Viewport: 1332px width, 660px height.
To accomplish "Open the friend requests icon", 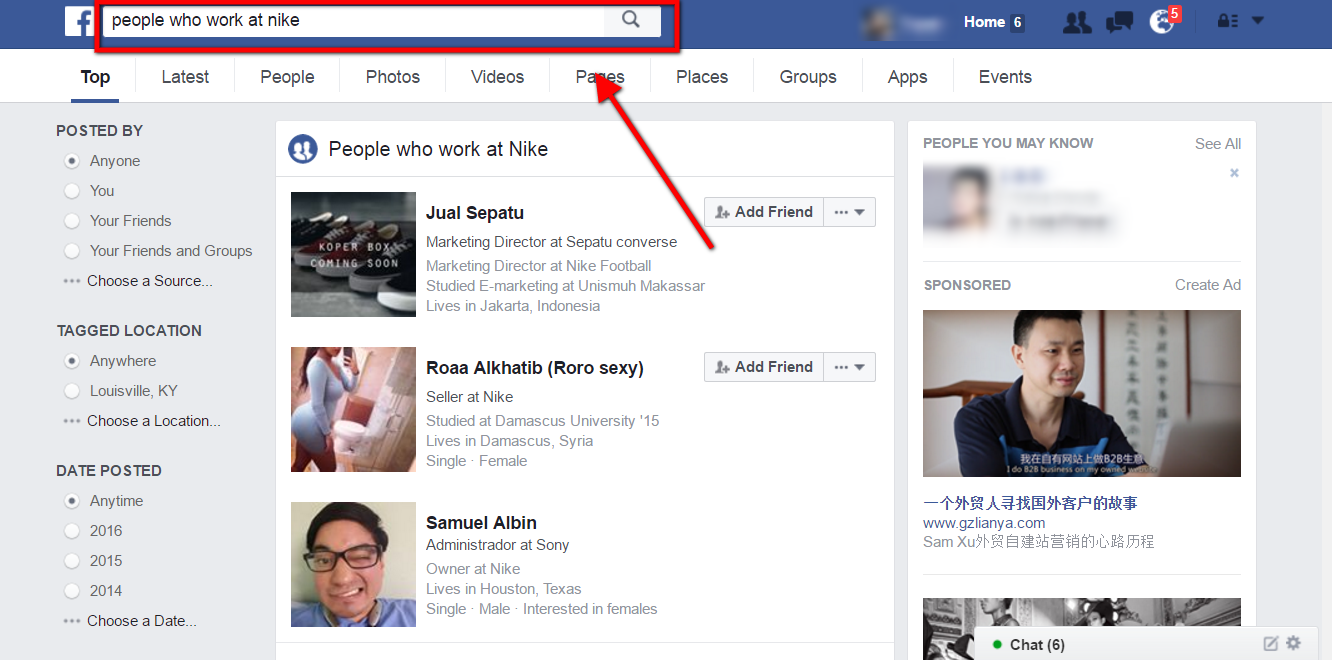I will click(1077, 22).
